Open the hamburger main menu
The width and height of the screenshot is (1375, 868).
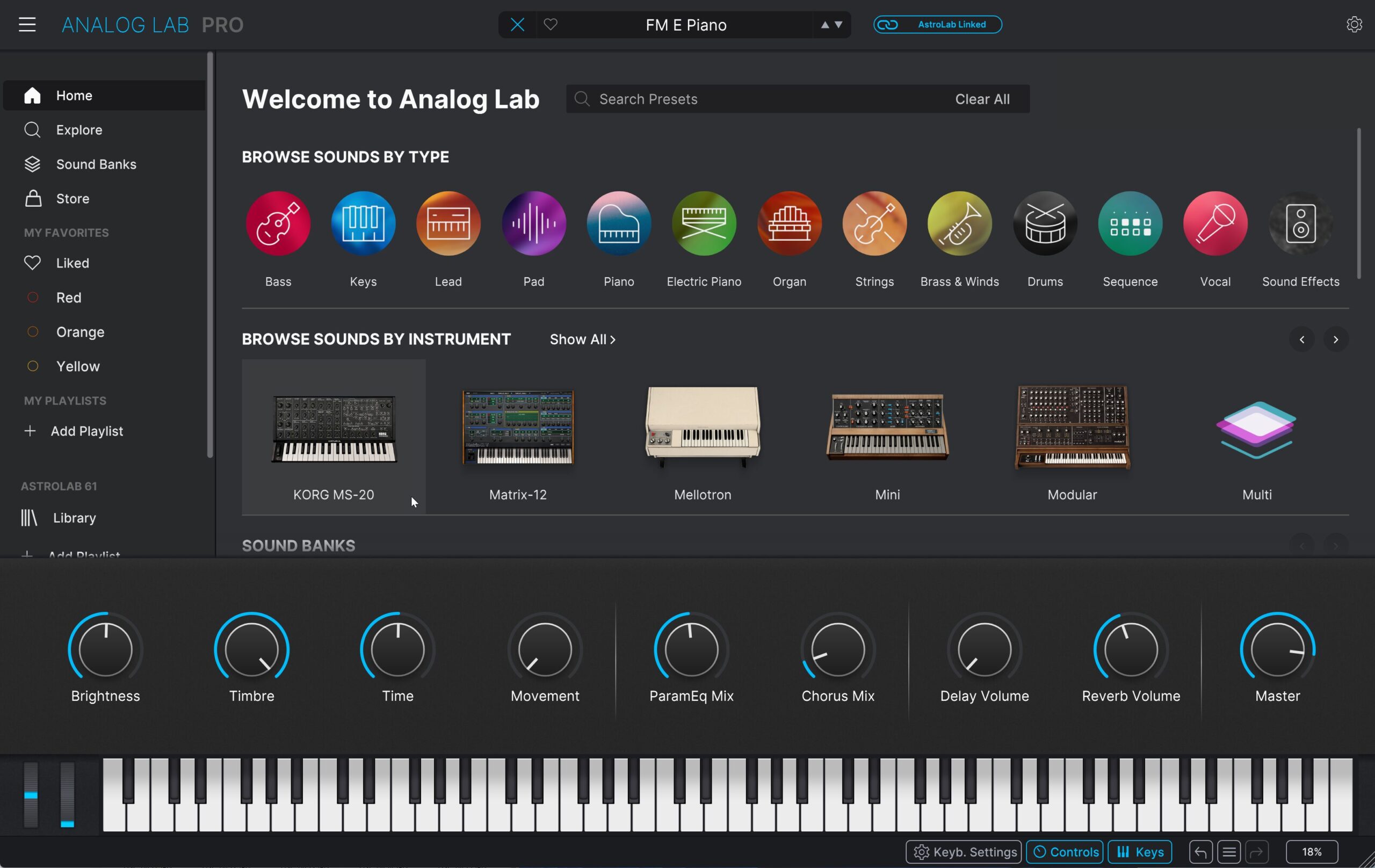(27, 25)
